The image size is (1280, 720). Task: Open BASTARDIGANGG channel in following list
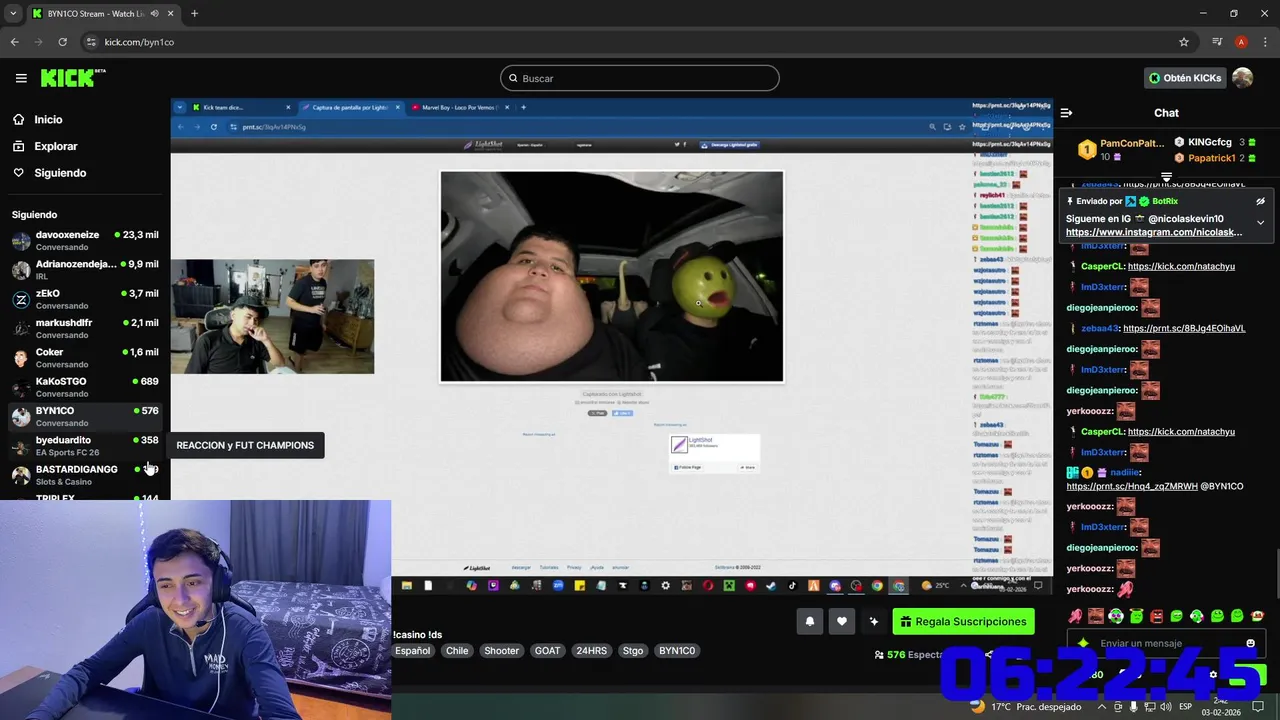click(85, 474)
